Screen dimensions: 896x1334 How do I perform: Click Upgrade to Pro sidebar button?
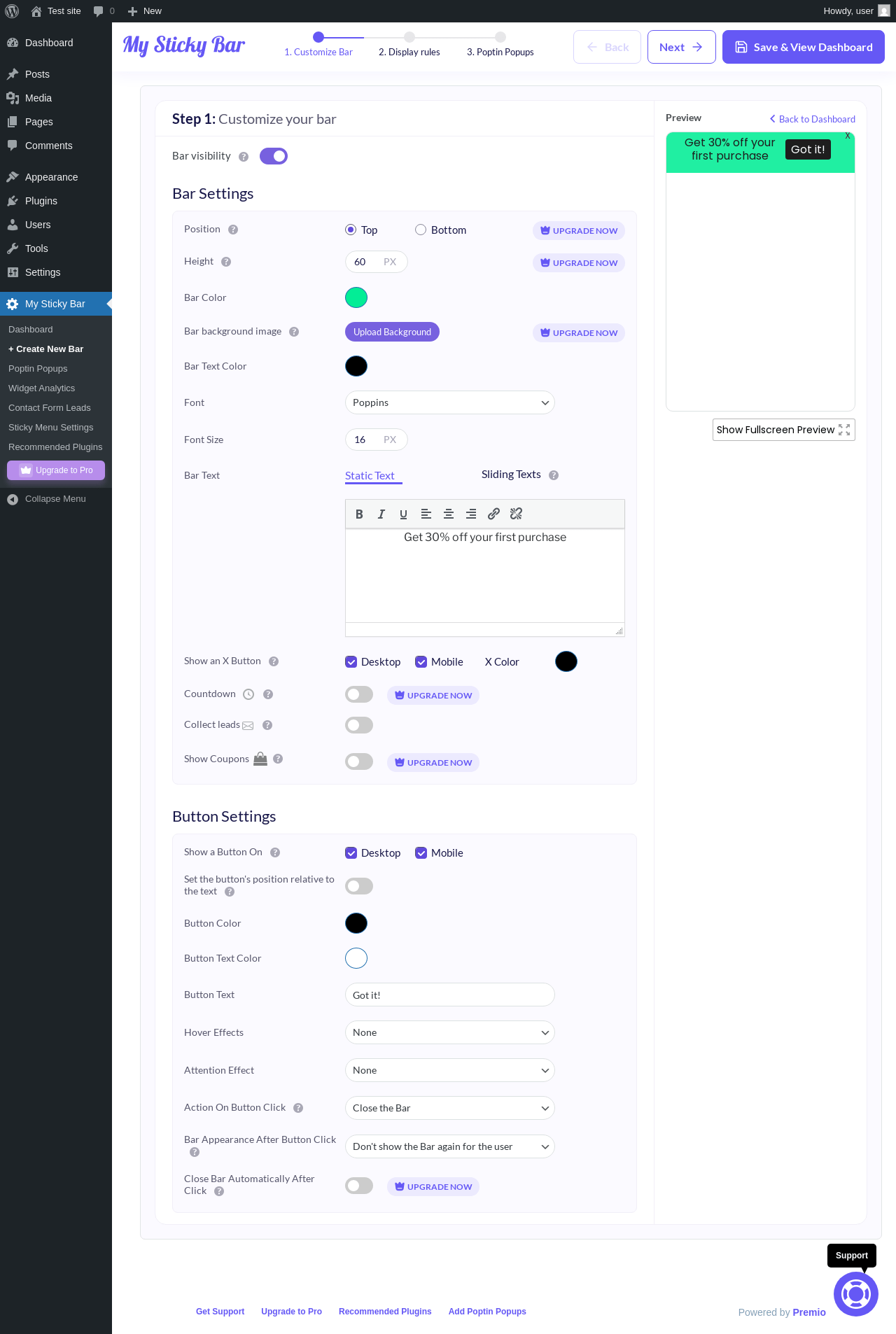[56, 470]
